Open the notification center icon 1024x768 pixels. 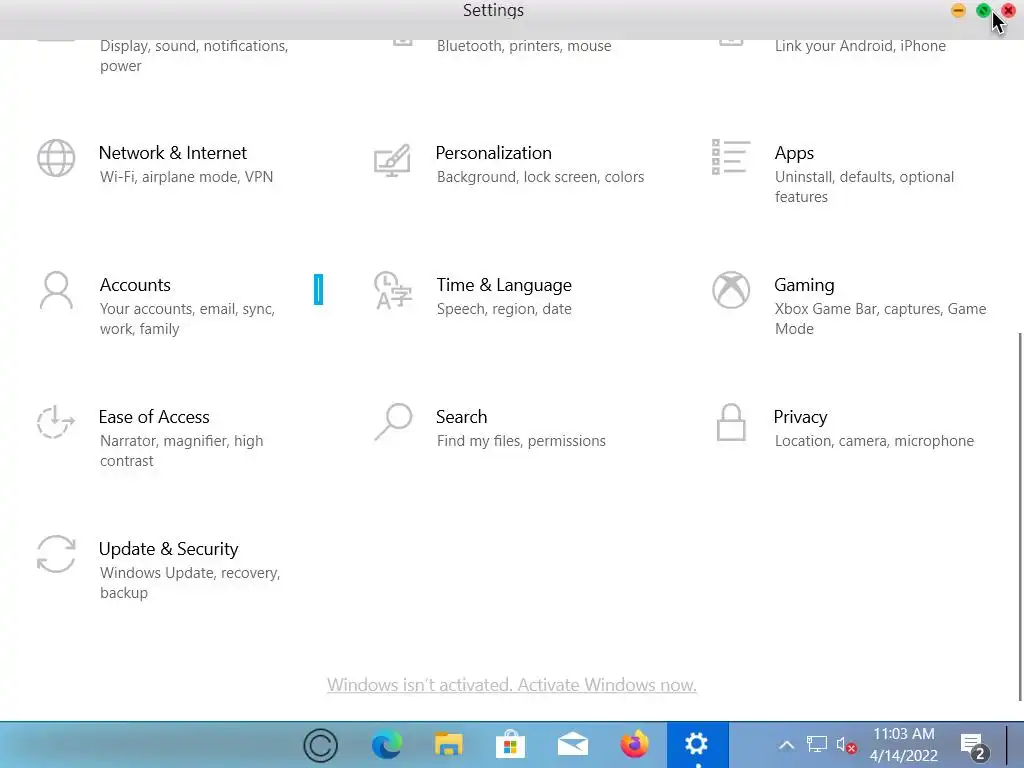click(x=973, y=746)
